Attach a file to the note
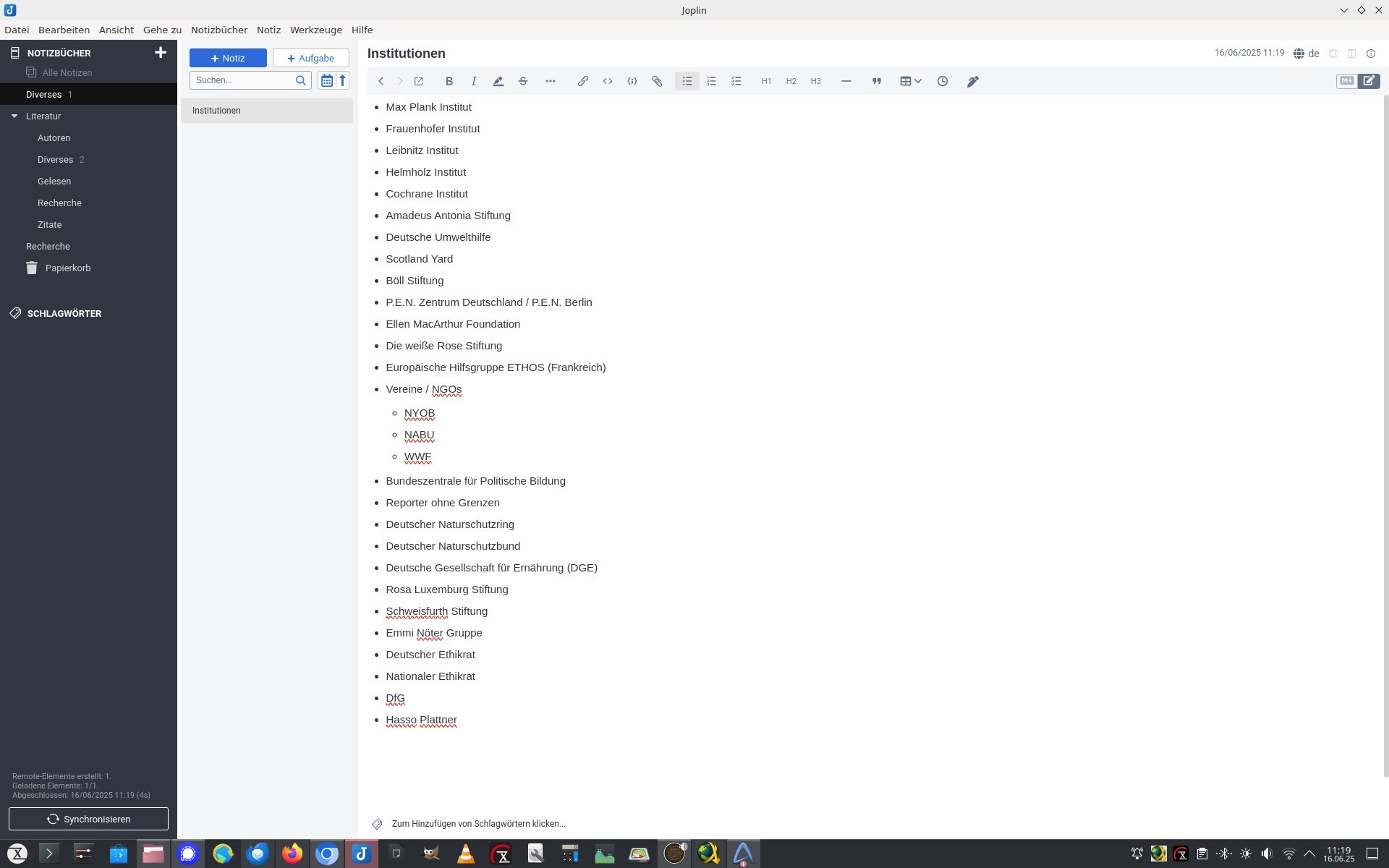The width and height of the screenshot is (1389, 868). pyautogui.click(x=657, y=81)
